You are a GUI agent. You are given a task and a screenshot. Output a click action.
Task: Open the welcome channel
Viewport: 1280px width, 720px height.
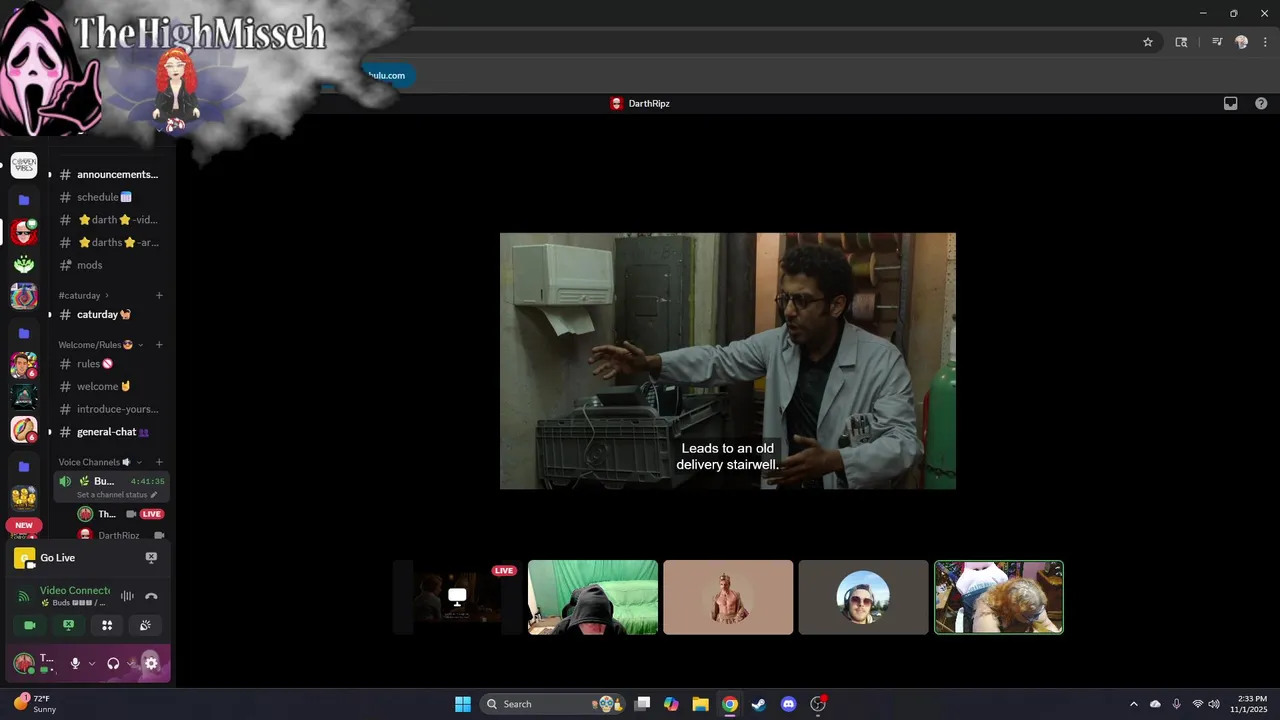[111, 386]
